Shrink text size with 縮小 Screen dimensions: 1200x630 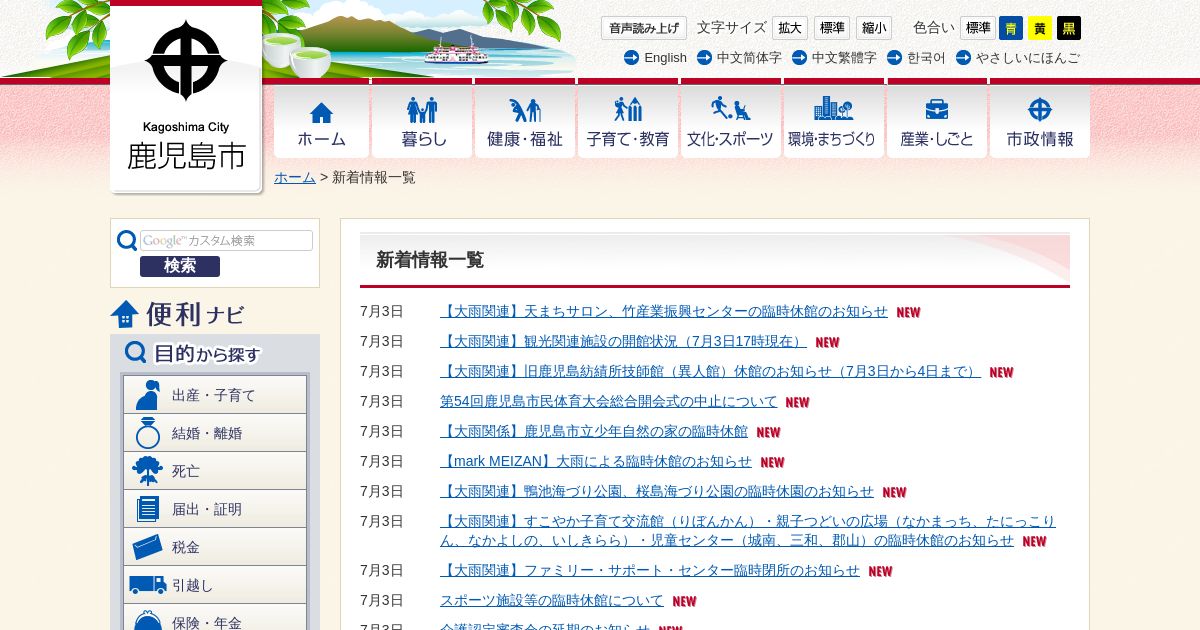(x=874, y=28)
